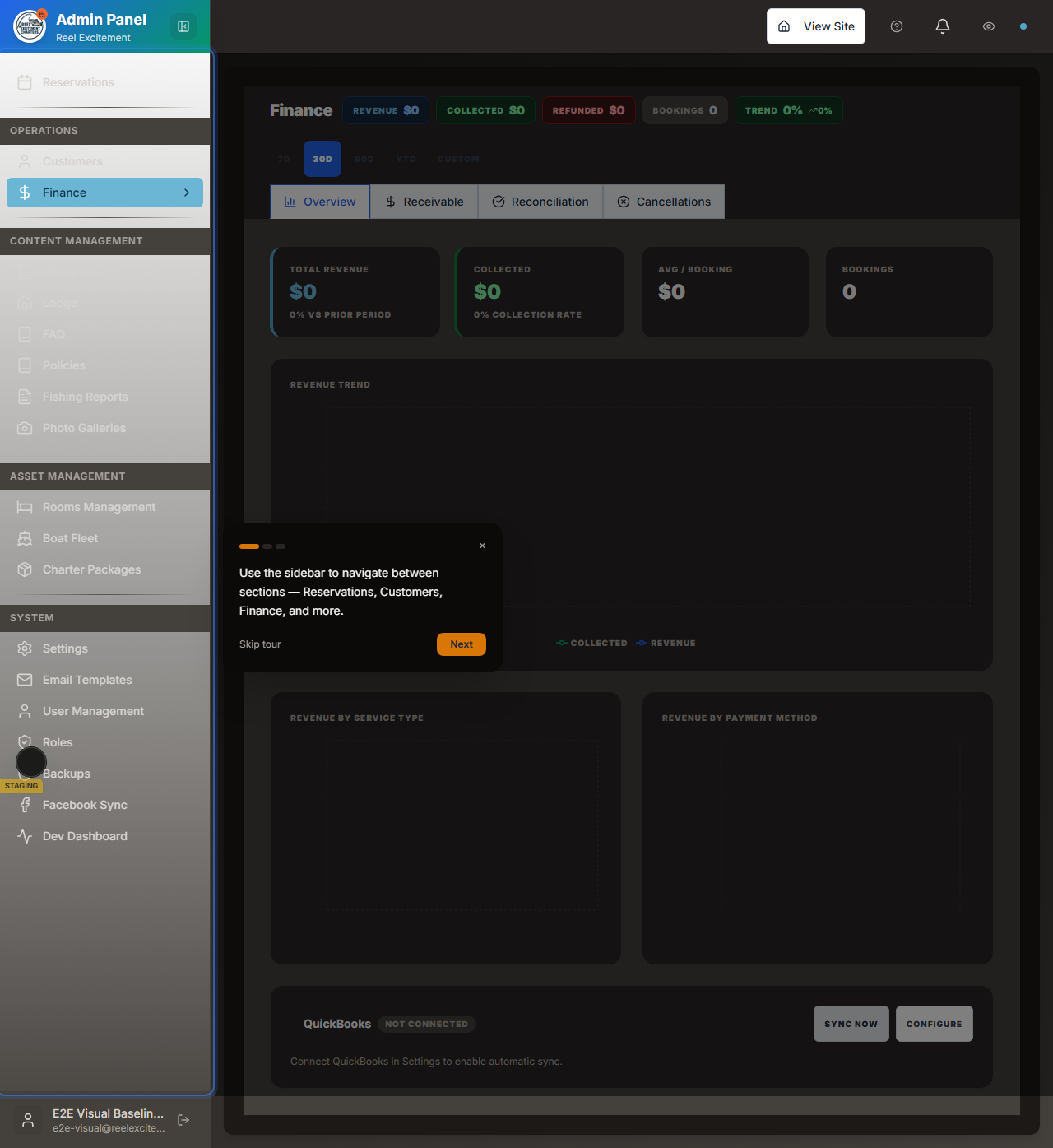This screenshot has width=1053, height=1148.
Task: Open the Roles sidebar item
Action: click(x=104, y=742)
